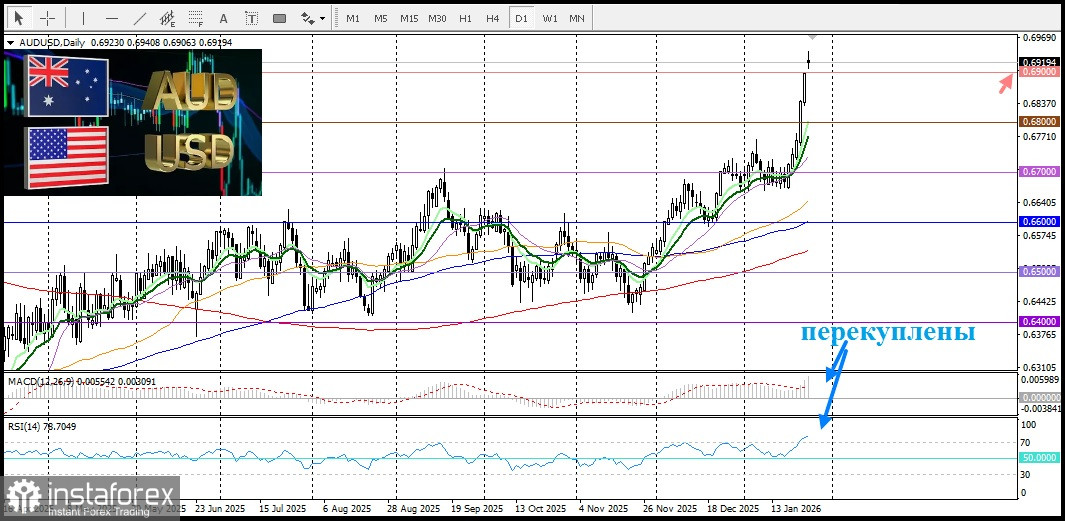Switch to M1 timeframe
This screenshot has width=1065, height=521.
(353, 18)
